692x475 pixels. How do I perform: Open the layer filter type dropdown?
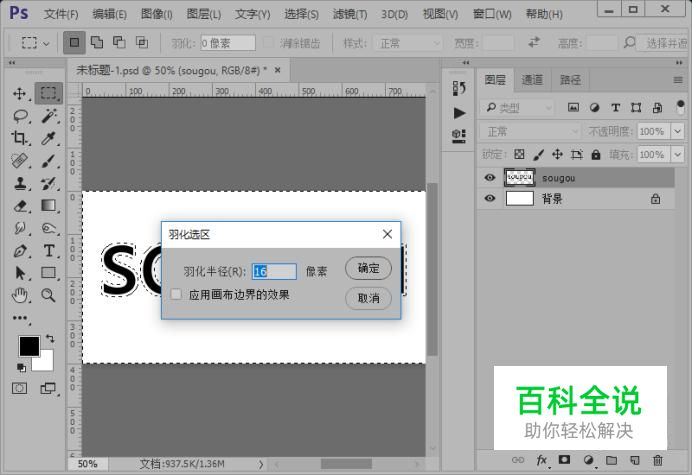tap(516, 108)
